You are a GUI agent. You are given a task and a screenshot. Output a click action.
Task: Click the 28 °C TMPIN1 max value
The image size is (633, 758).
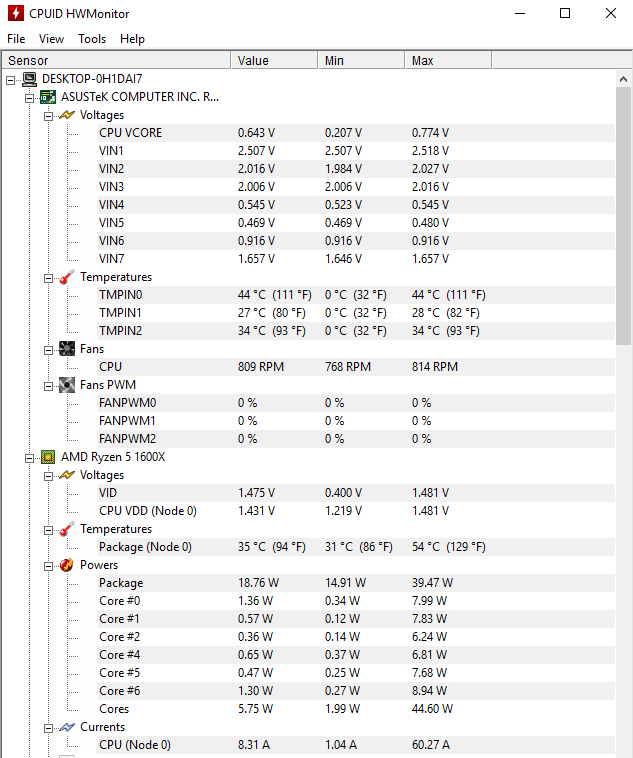coord(445,313)
